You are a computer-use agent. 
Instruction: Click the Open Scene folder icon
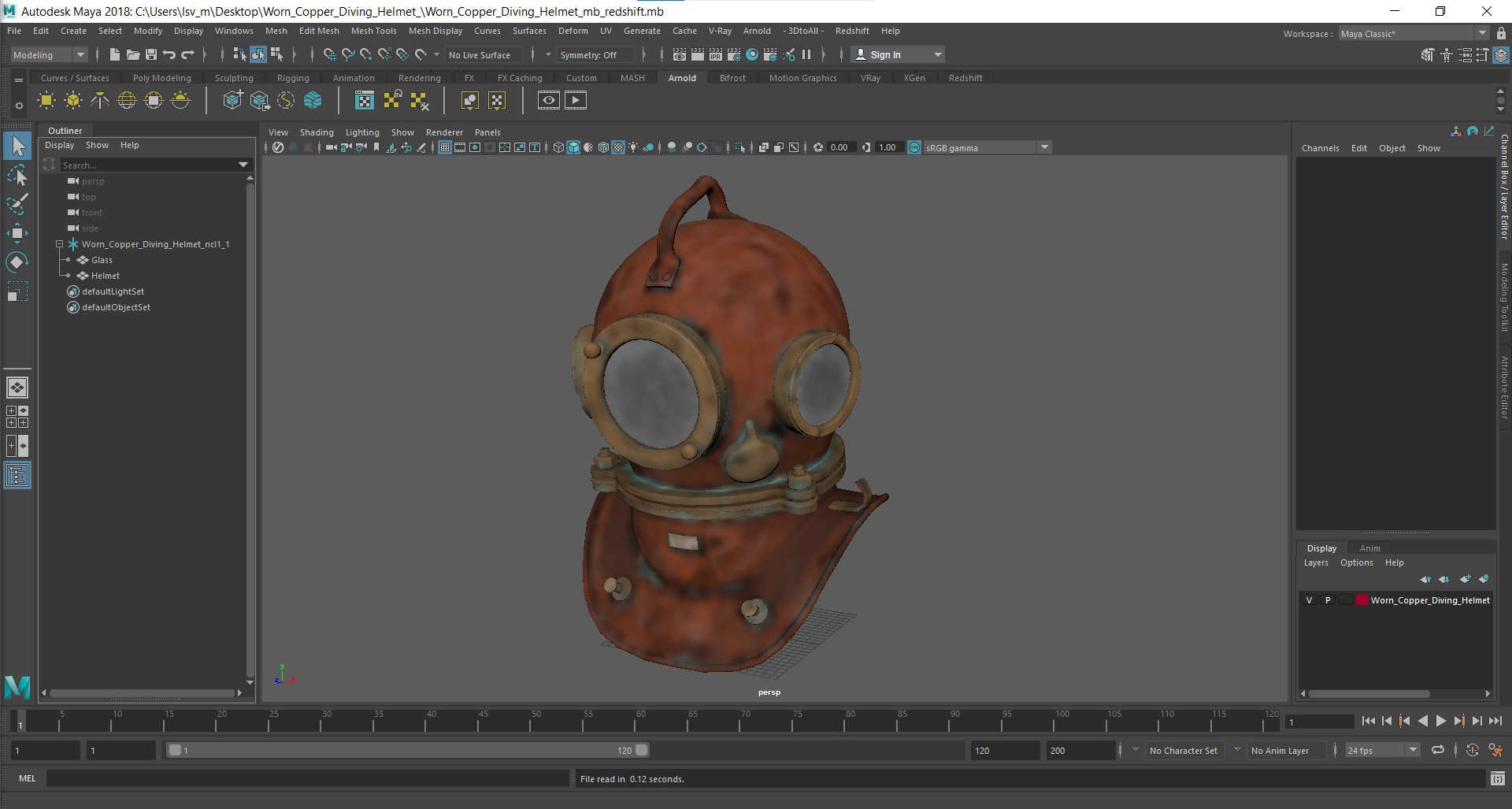(x=132, y=54)
